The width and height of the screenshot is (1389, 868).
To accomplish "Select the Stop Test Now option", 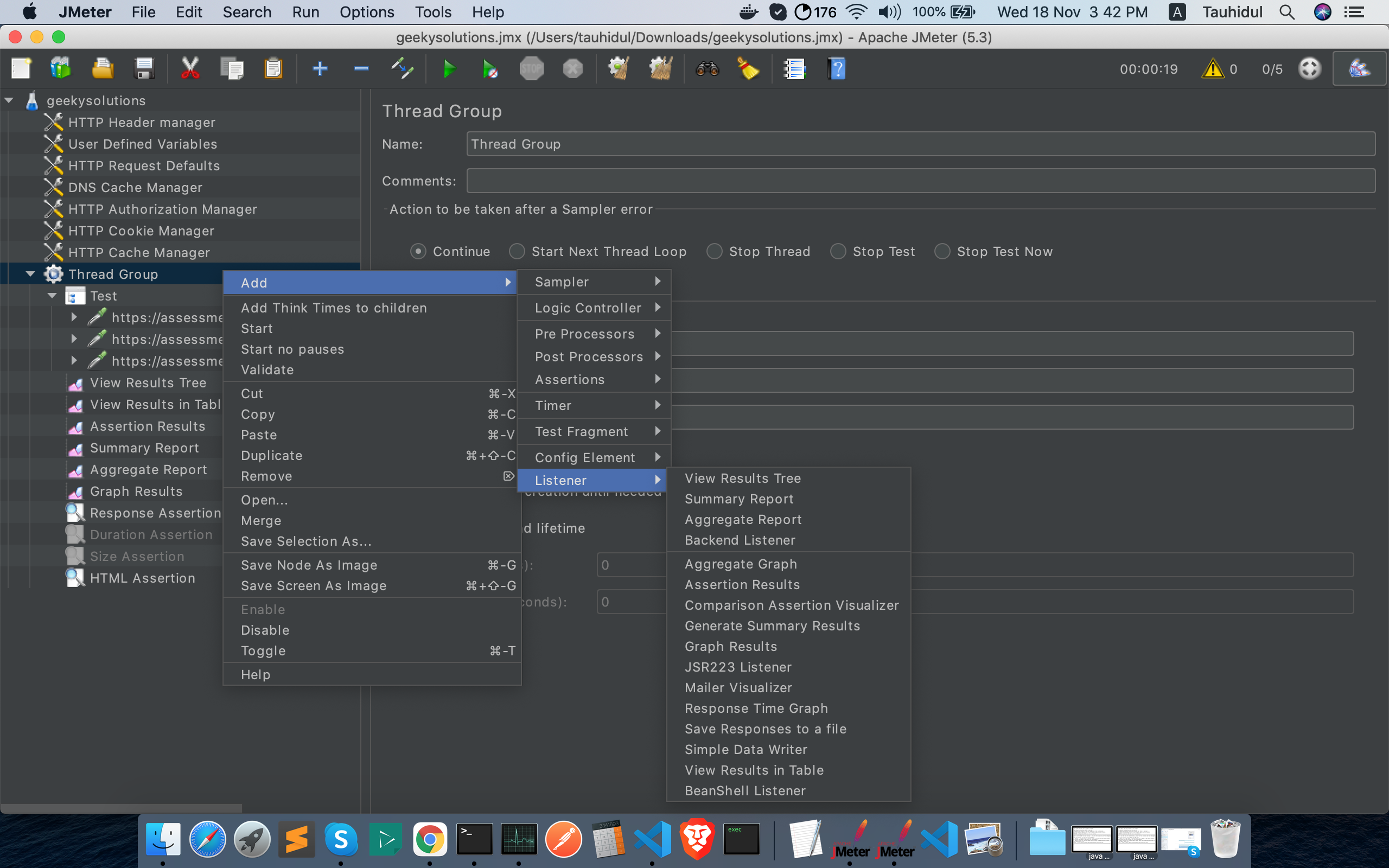I will (942, 251).
